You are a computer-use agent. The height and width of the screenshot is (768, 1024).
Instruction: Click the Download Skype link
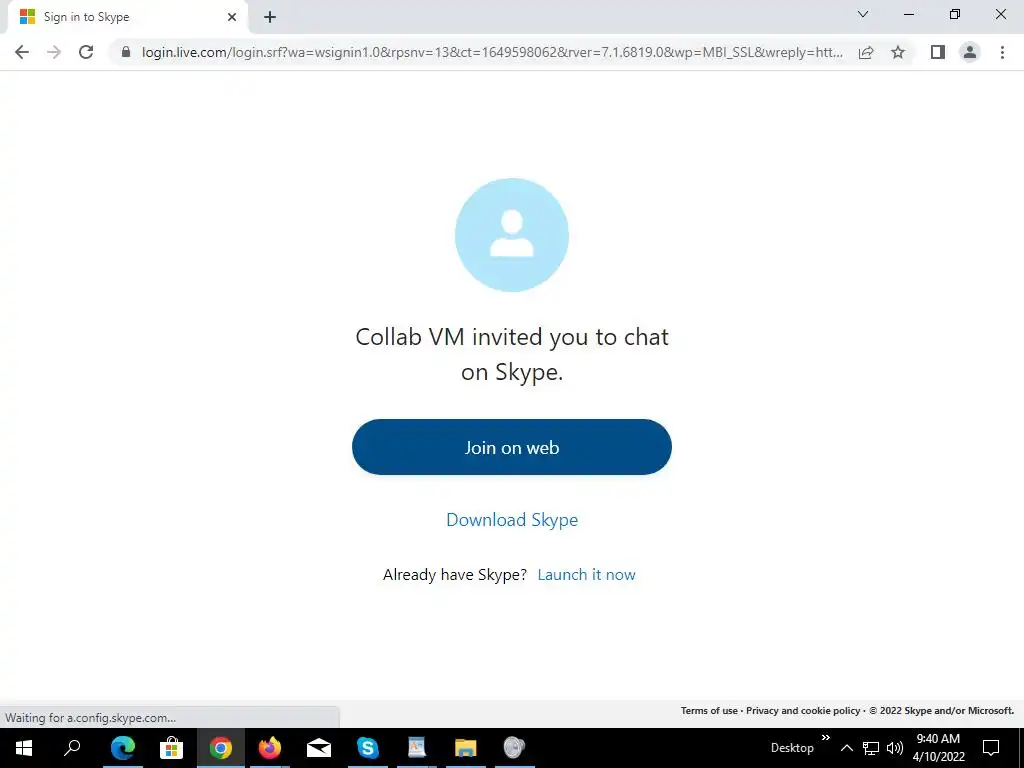point(512,520)
